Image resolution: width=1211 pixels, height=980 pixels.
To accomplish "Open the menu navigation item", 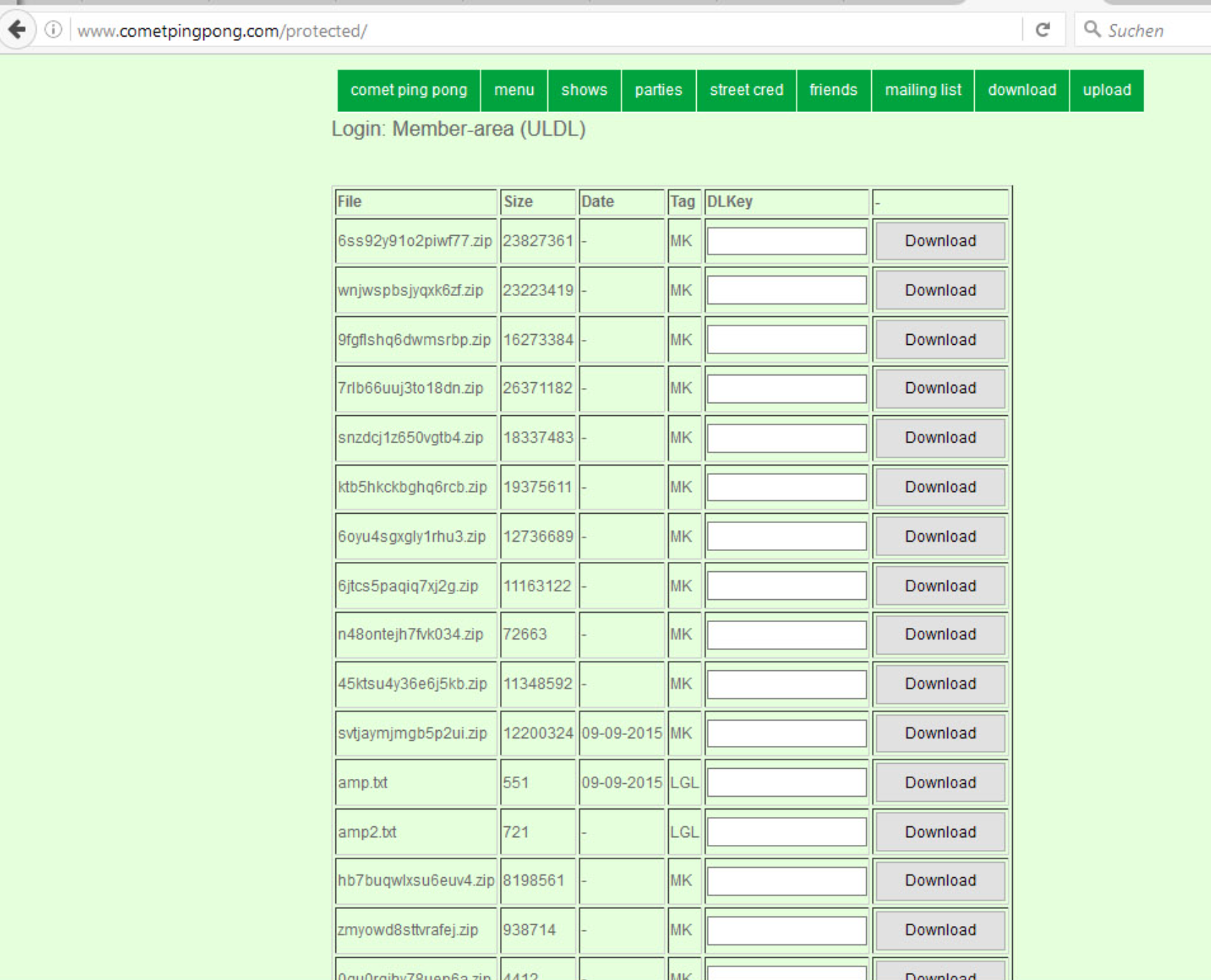I will (514, 91).
